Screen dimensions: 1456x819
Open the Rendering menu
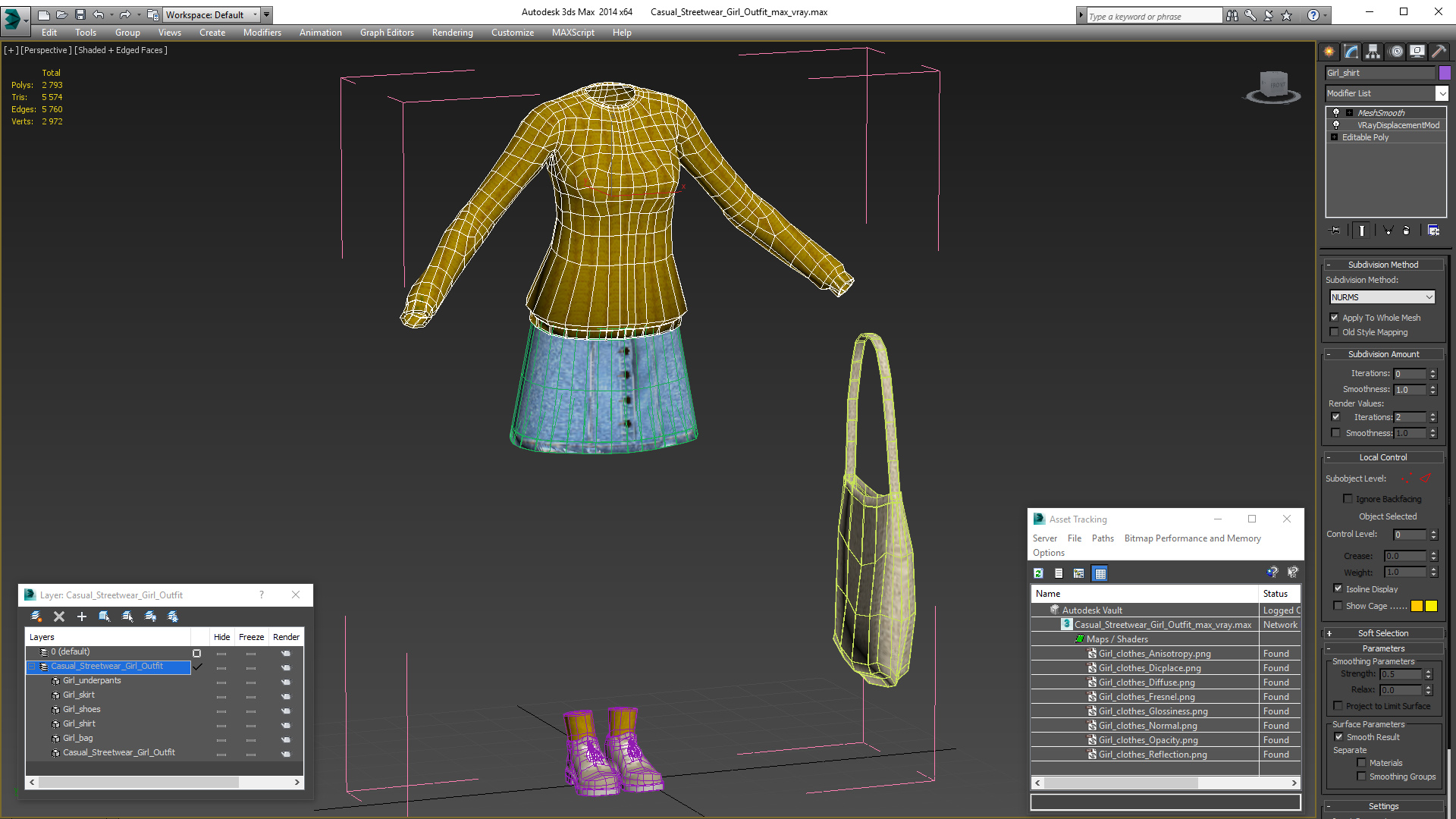click(x=452, y=33)
